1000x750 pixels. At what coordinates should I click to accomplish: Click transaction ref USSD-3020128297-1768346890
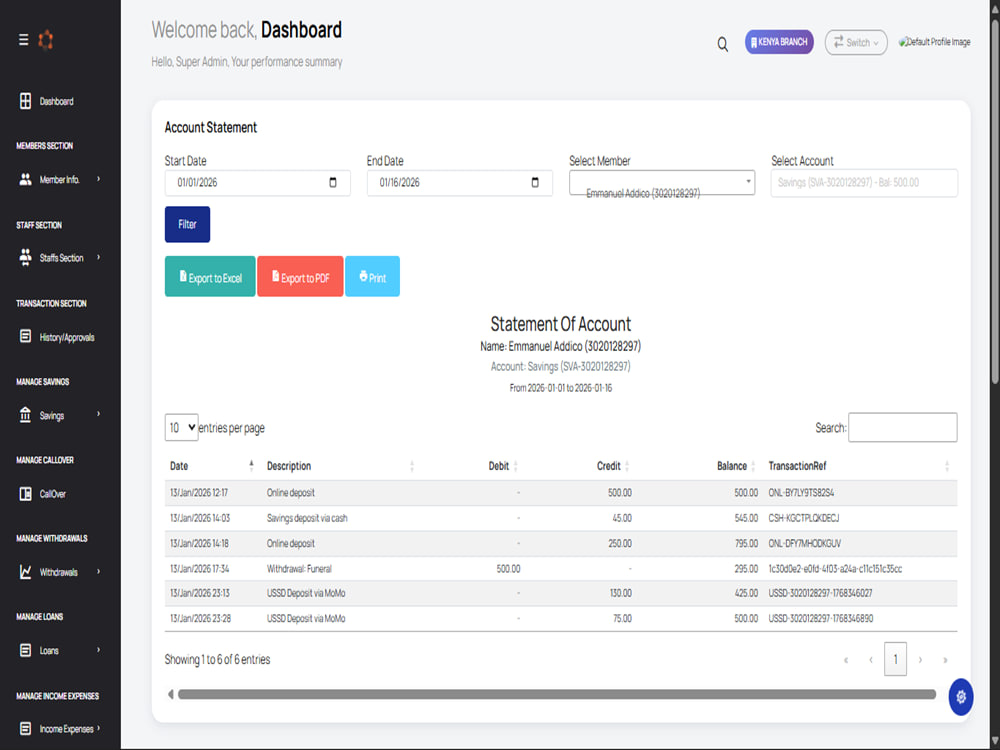(x=821, y=619)
